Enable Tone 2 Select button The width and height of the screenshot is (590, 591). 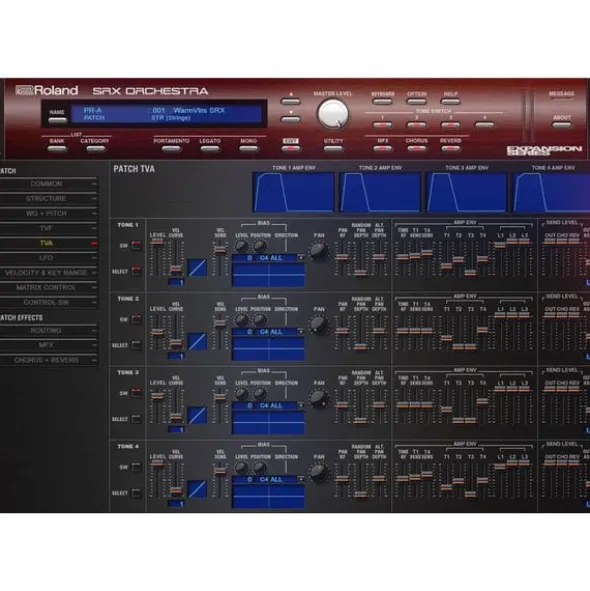136,345
